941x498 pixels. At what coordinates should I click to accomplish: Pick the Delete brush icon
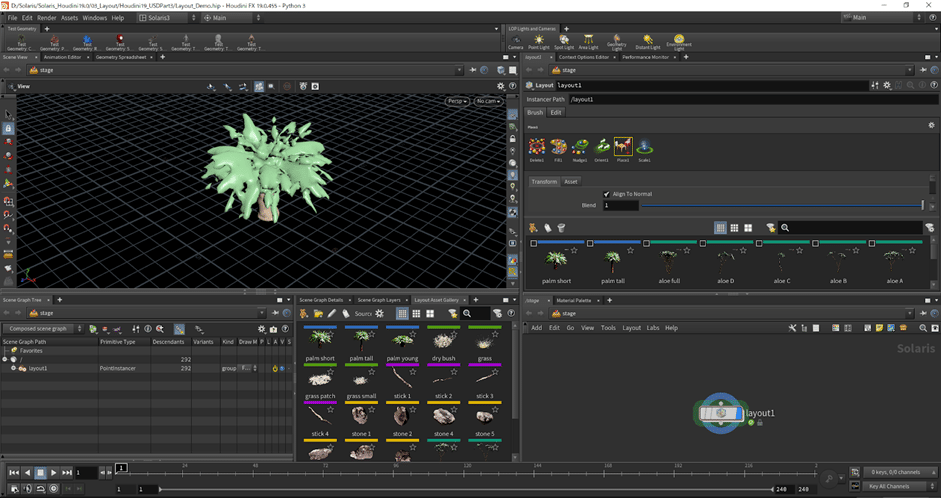tap(537, 148)
